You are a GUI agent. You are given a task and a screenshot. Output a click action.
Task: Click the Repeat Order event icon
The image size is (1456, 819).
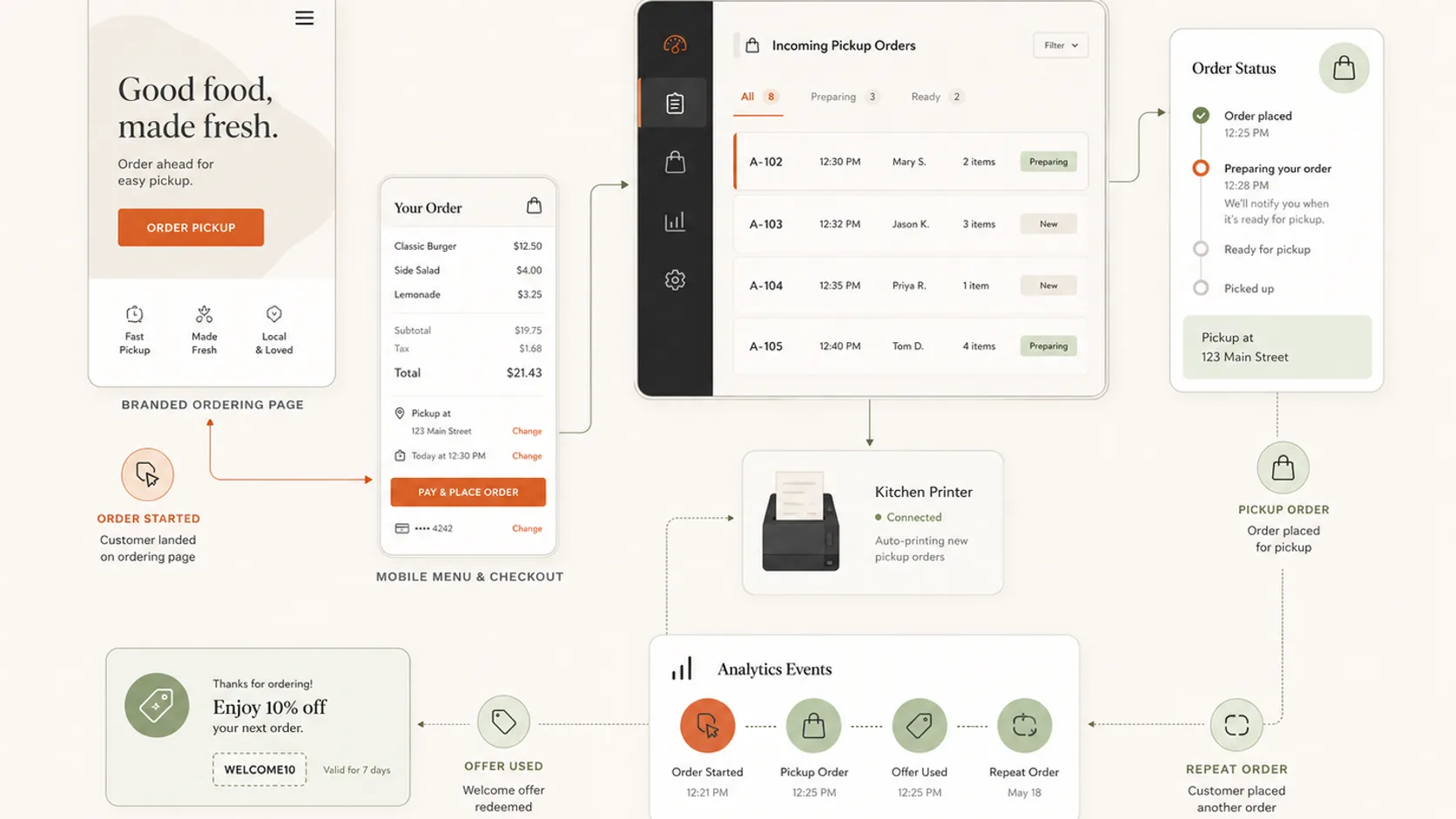coord(1024,725)
